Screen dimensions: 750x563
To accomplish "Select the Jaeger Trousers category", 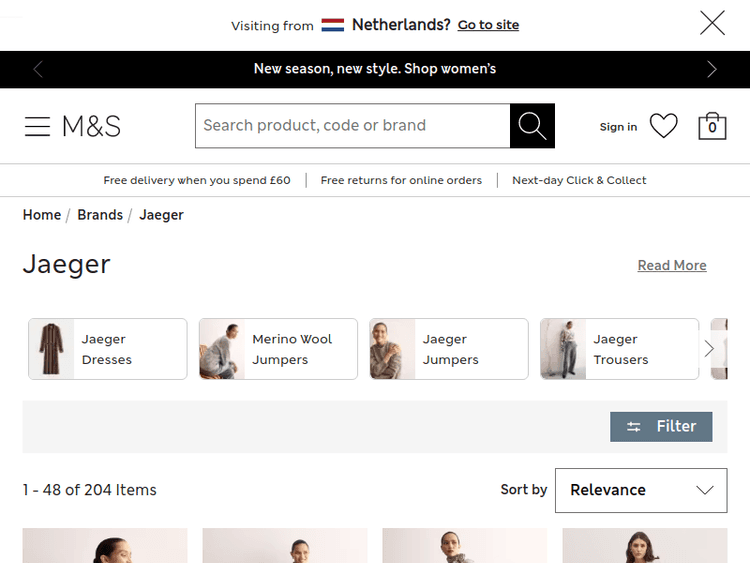I will tap(619, 349).
